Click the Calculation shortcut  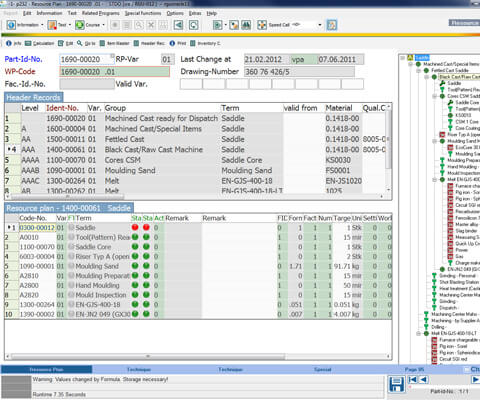tap(40, 43)
